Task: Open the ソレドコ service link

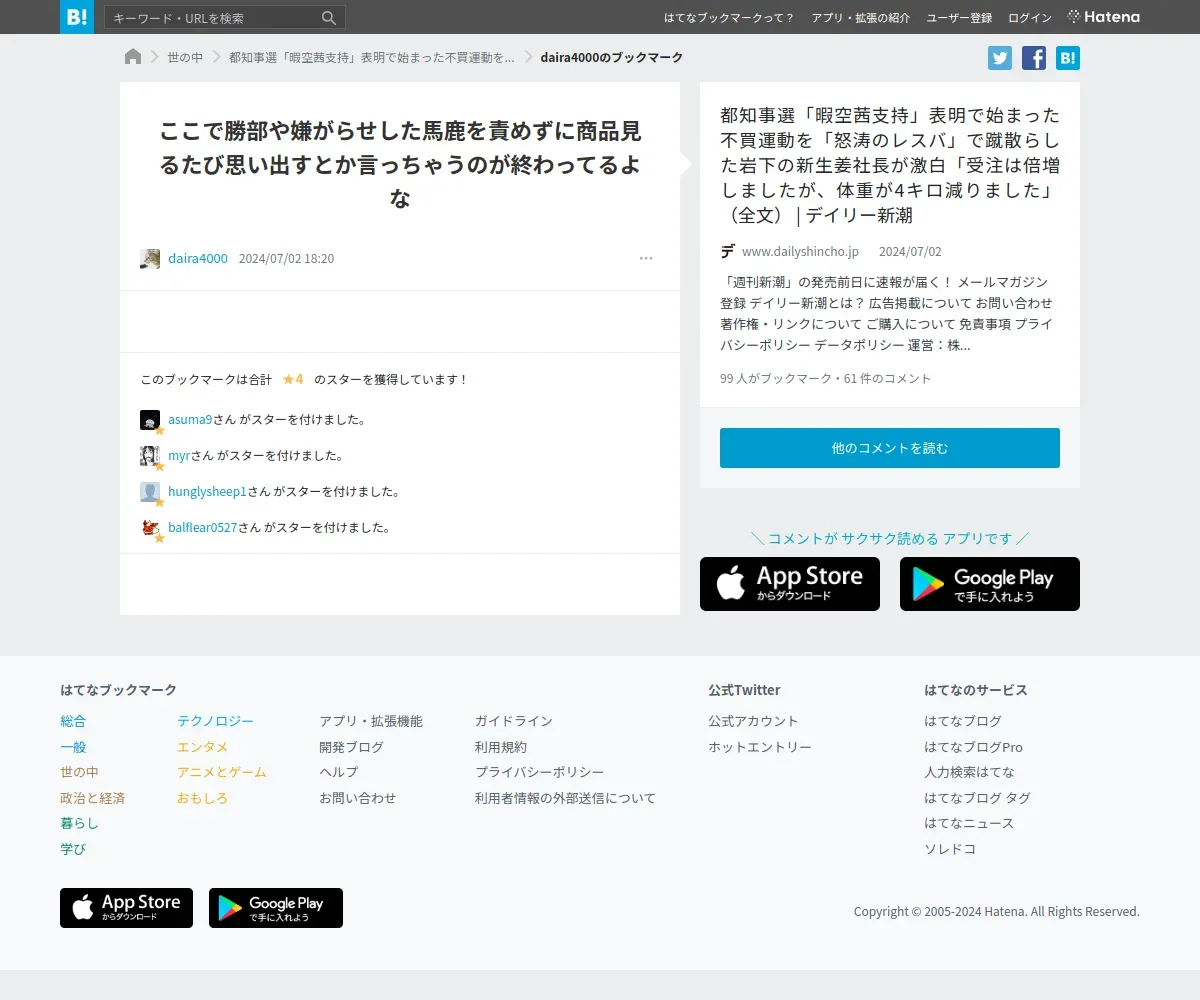Action: click(x=950, y=849)
